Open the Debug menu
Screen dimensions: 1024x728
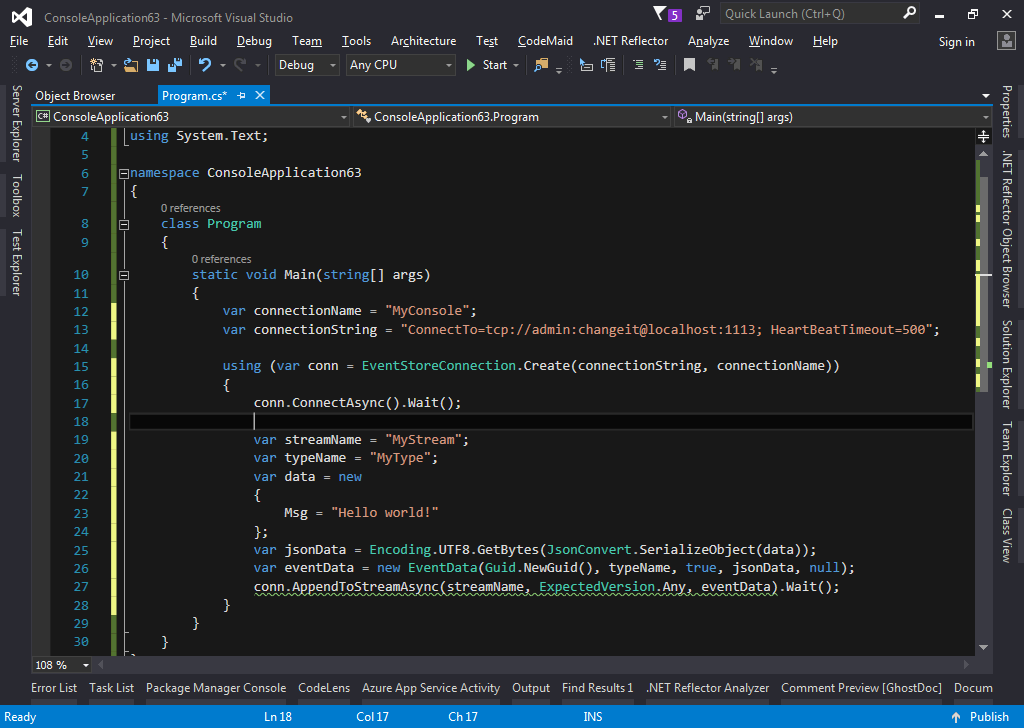pos(254,40)
